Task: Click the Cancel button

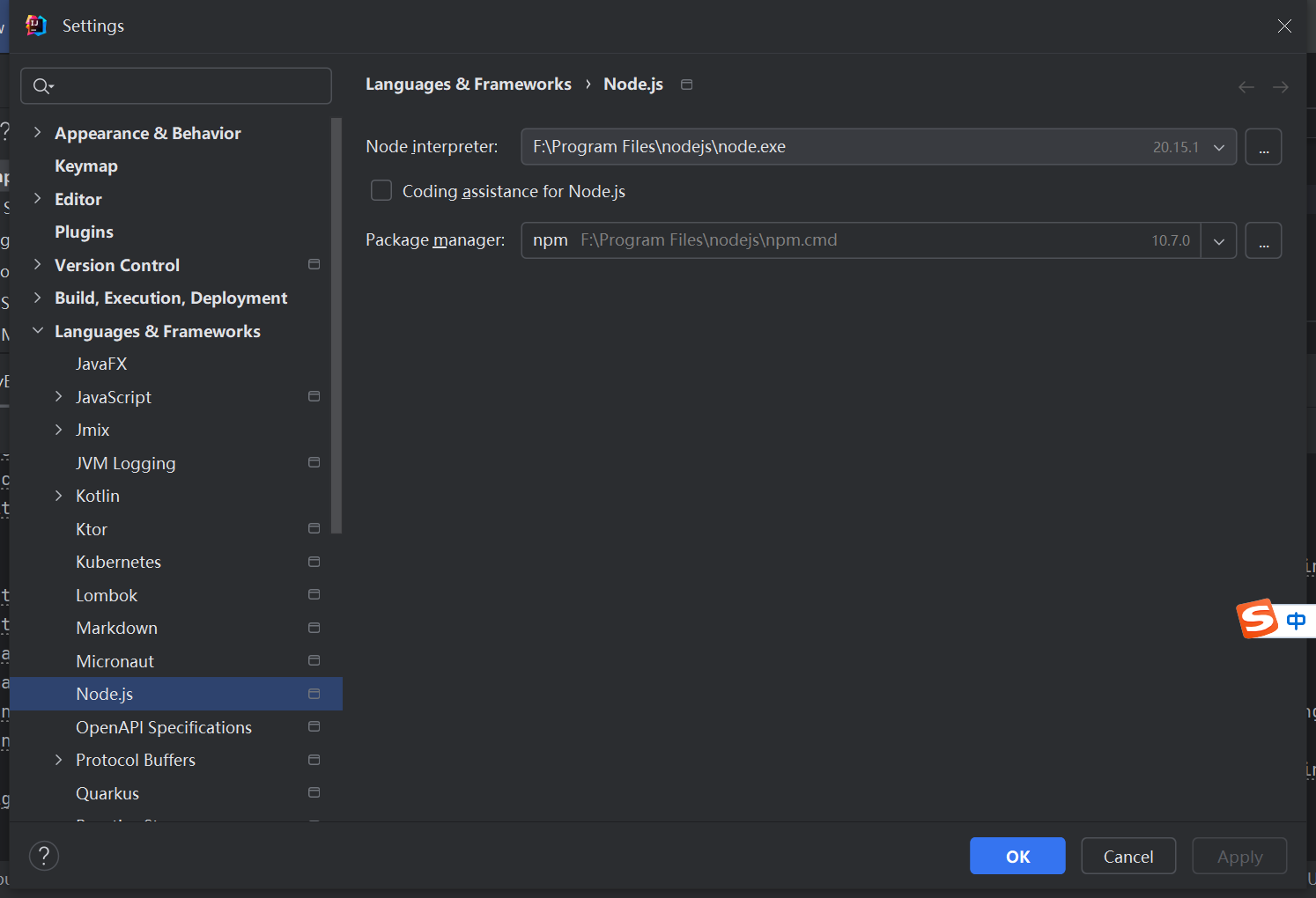Action: tap(1128, 855)
